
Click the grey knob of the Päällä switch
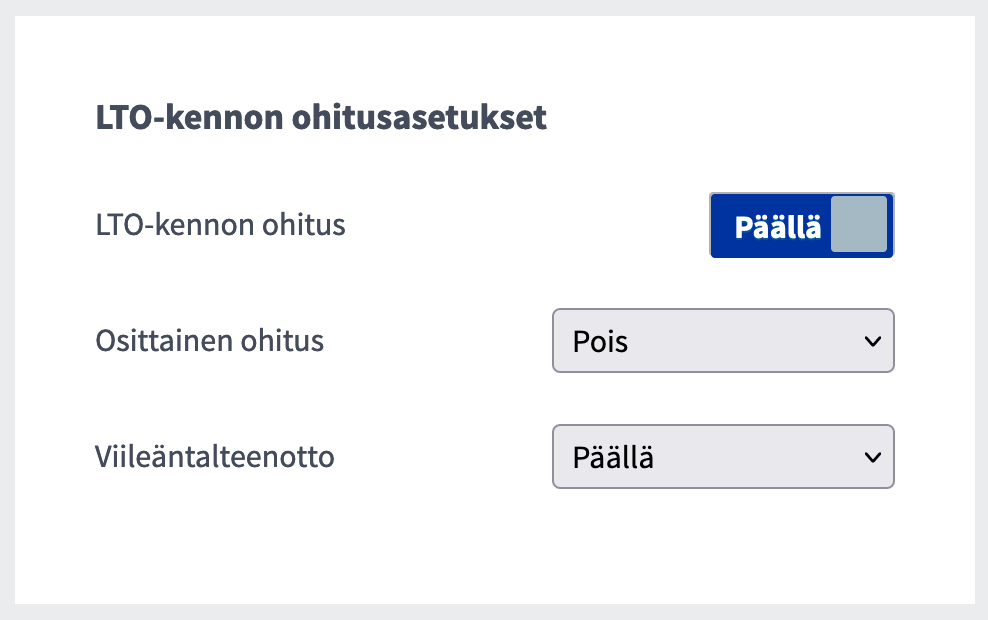pos(858,224)
